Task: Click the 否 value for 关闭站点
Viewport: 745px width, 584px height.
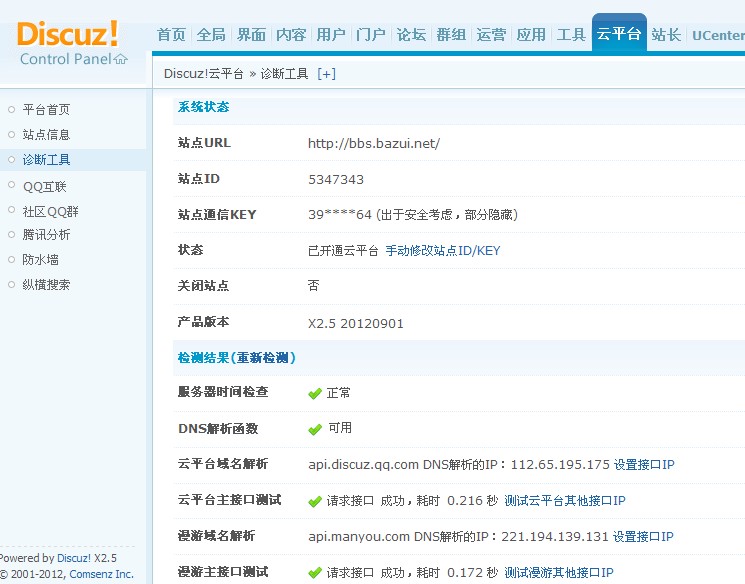Action: 314,286
